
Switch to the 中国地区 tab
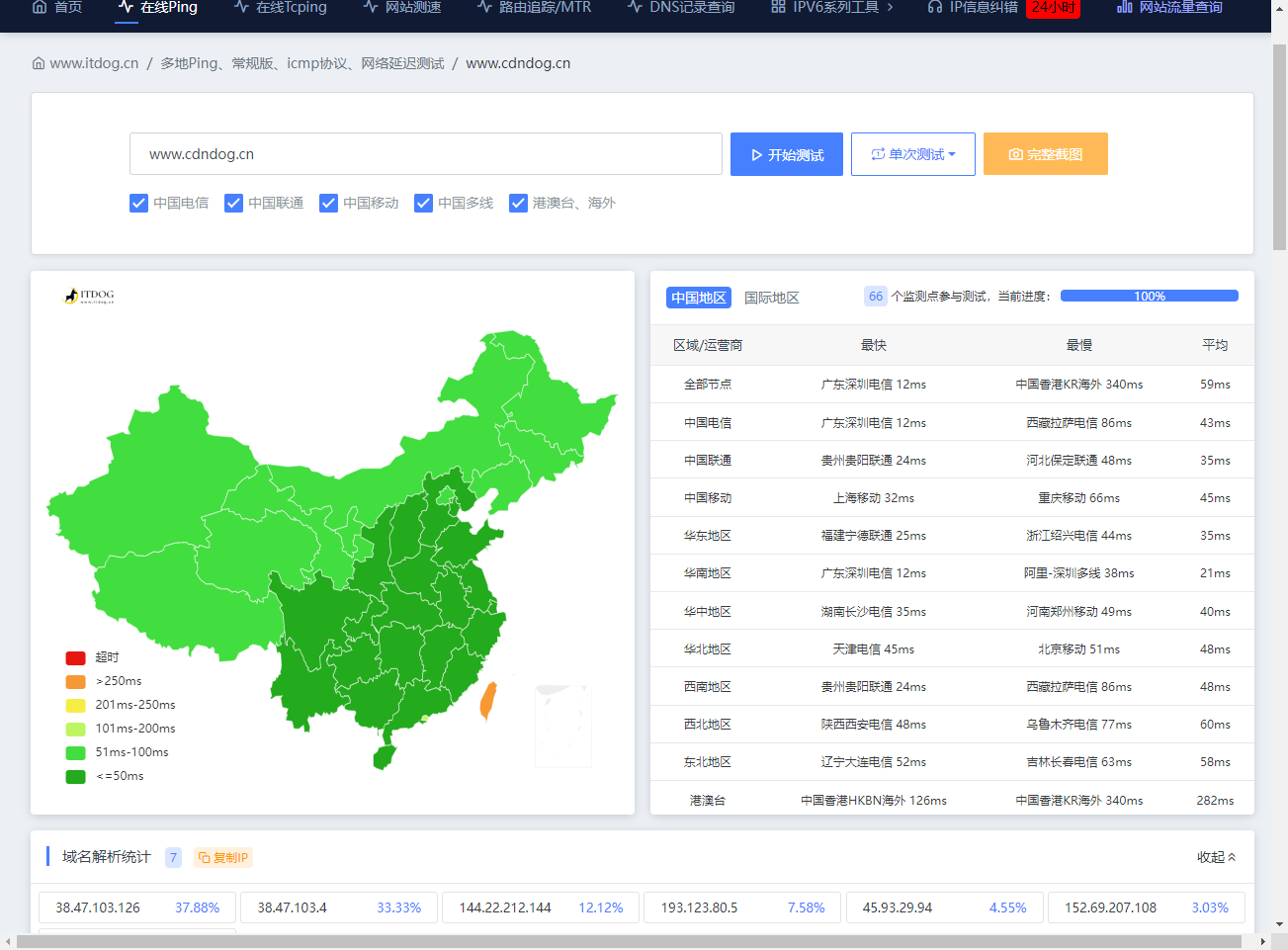699,298
